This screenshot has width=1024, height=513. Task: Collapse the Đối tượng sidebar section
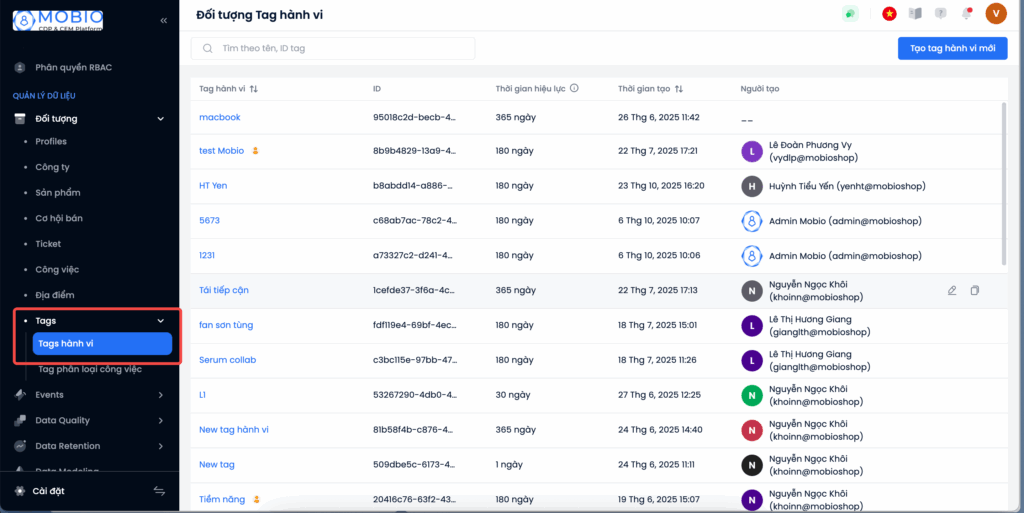[x=161, y=119]
